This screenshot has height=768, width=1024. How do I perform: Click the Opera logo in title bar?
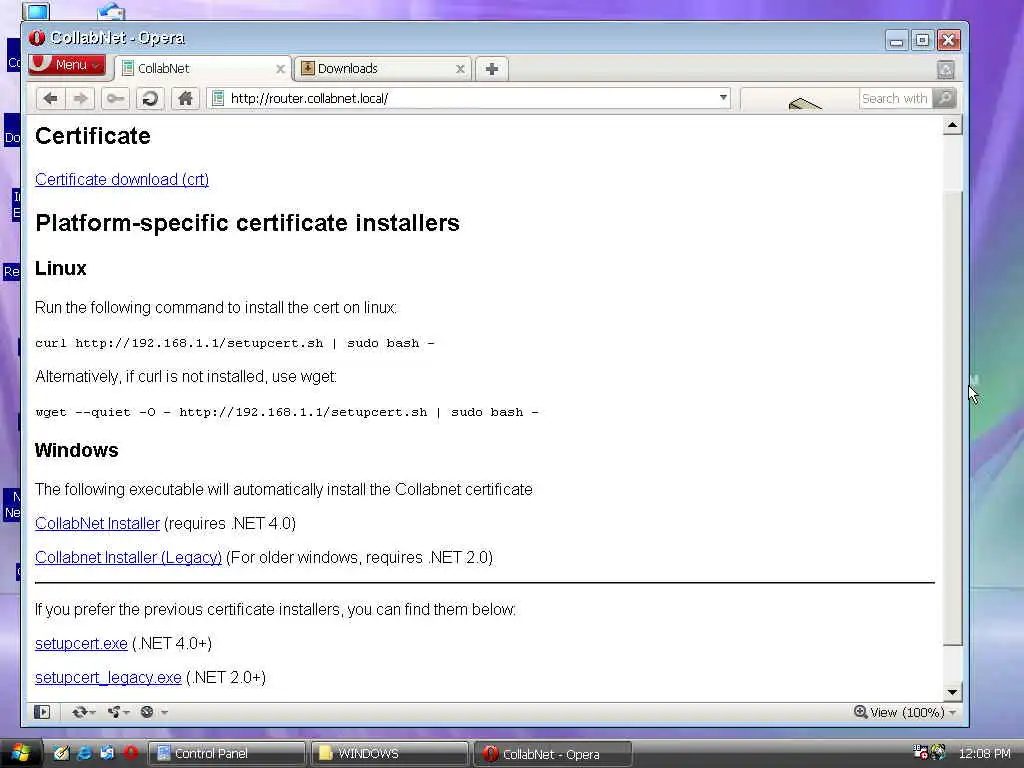pos(37,39)
